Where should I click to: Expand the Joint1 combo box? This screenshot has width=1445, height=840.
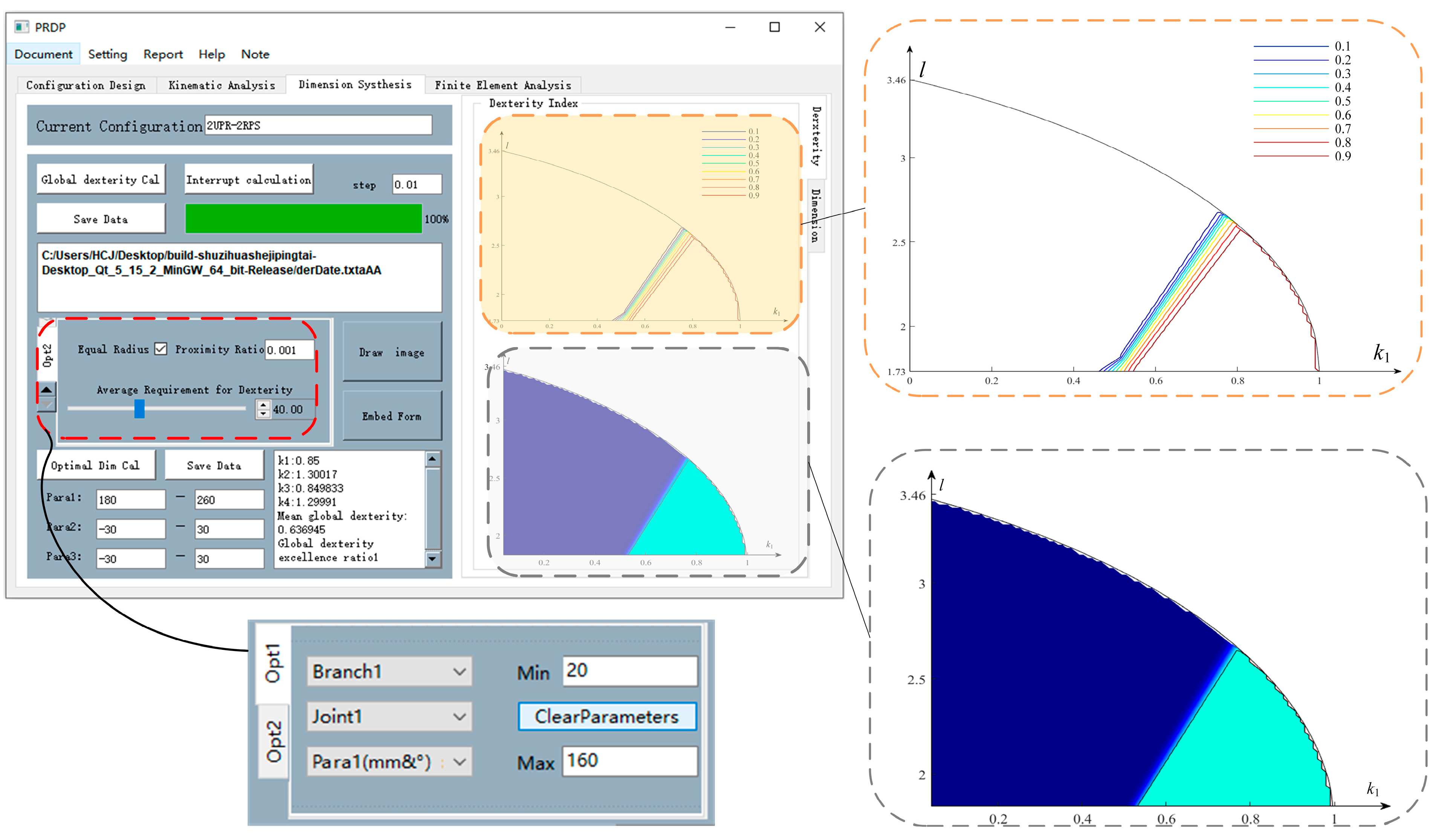point(389,716)
